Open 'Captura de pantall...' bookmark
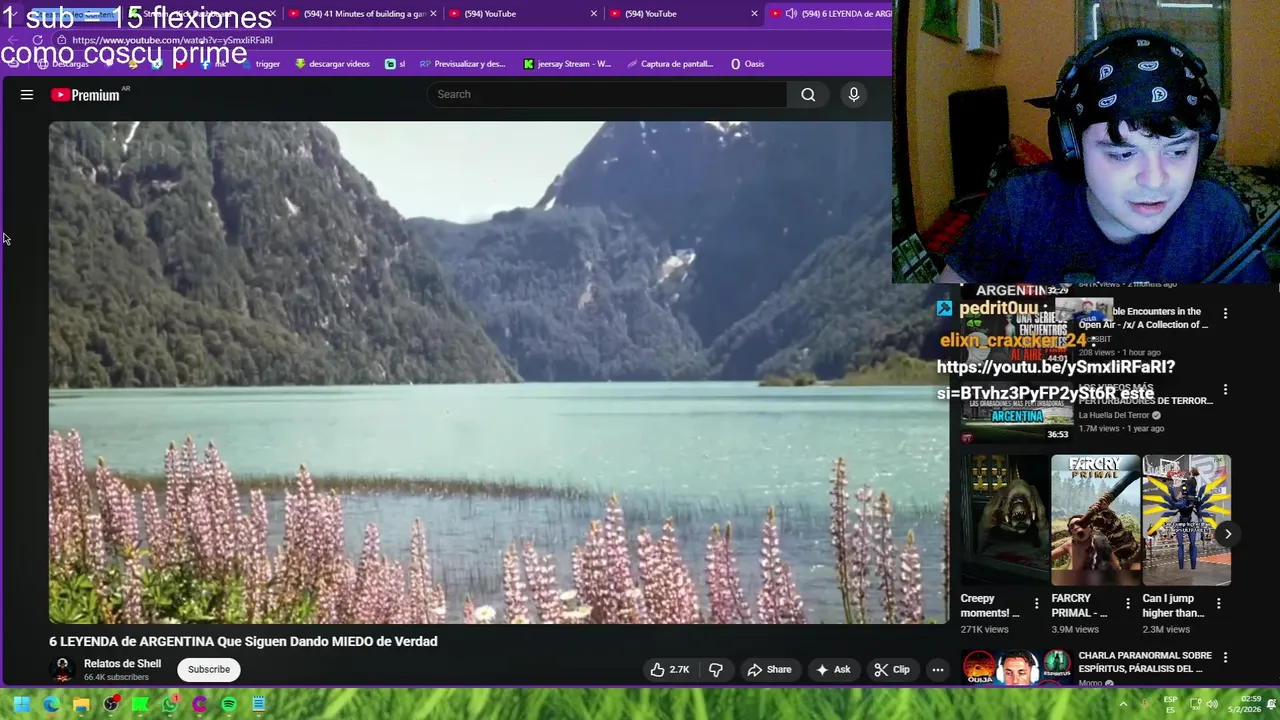 pos(670,64)
